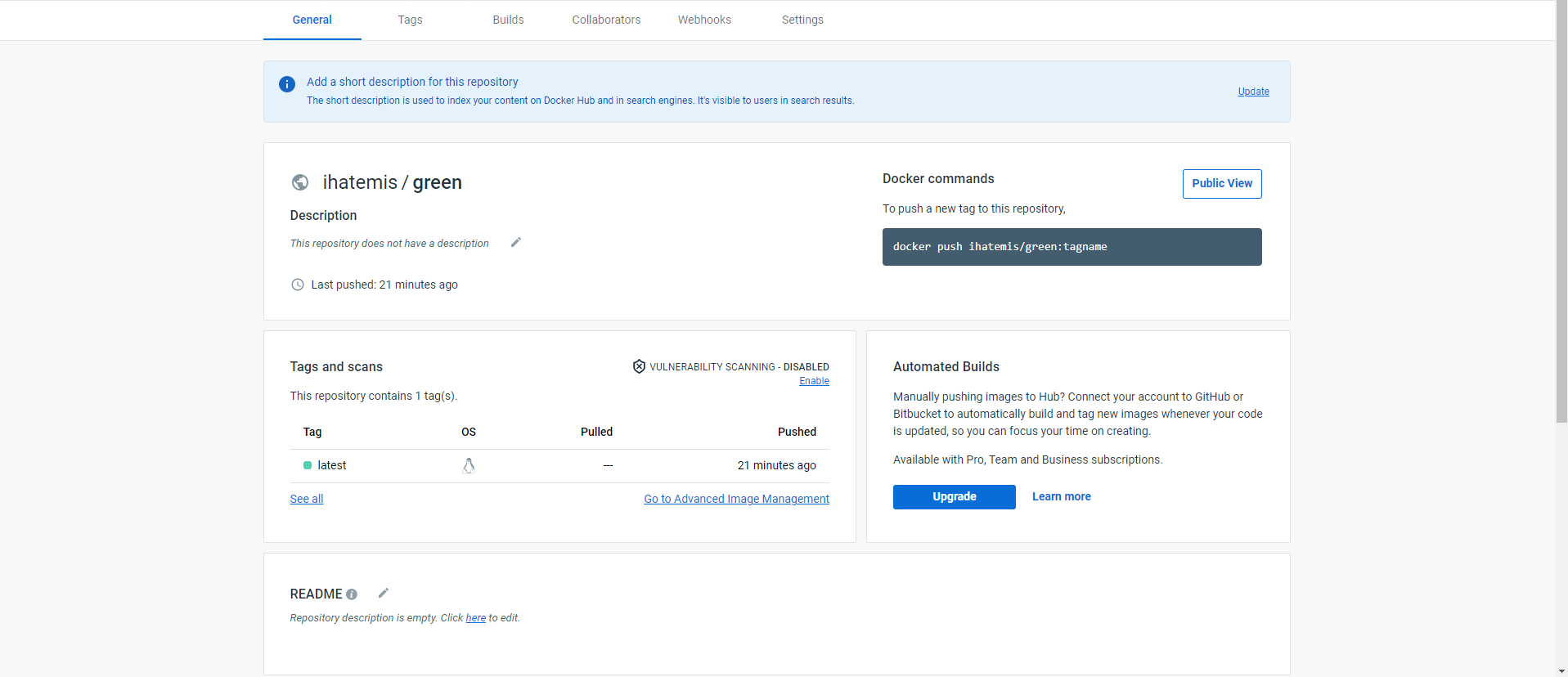
Task: Click 'This repository does not have a description'
Action: click(x=389, y=244)
